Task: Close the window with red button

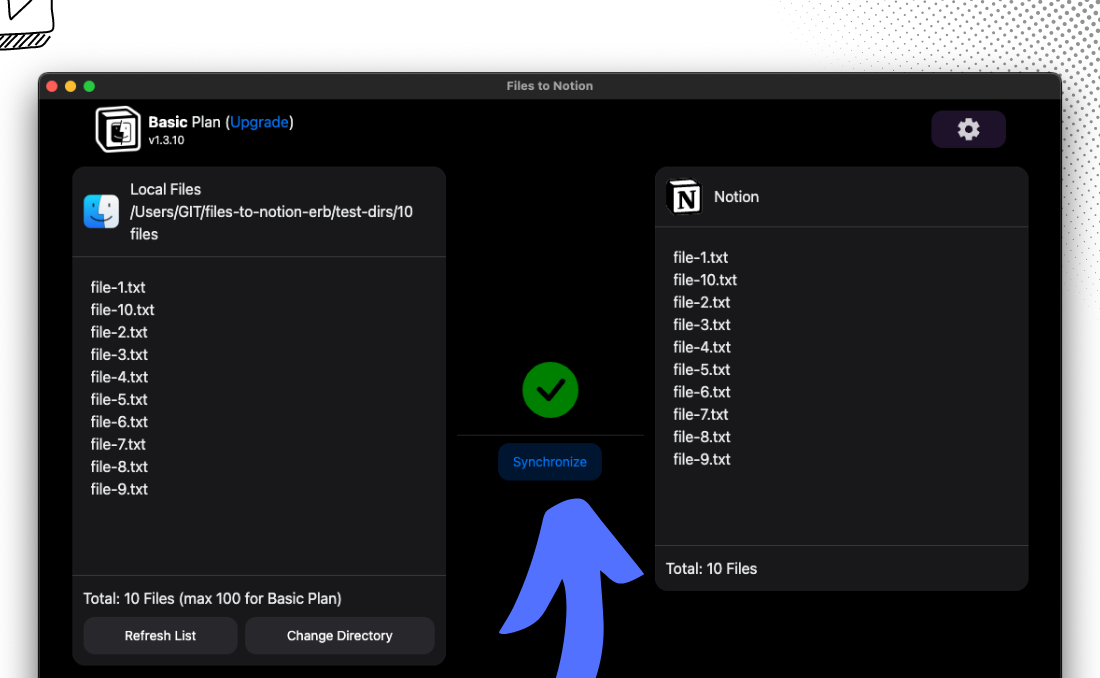Action: pos(52,86)
